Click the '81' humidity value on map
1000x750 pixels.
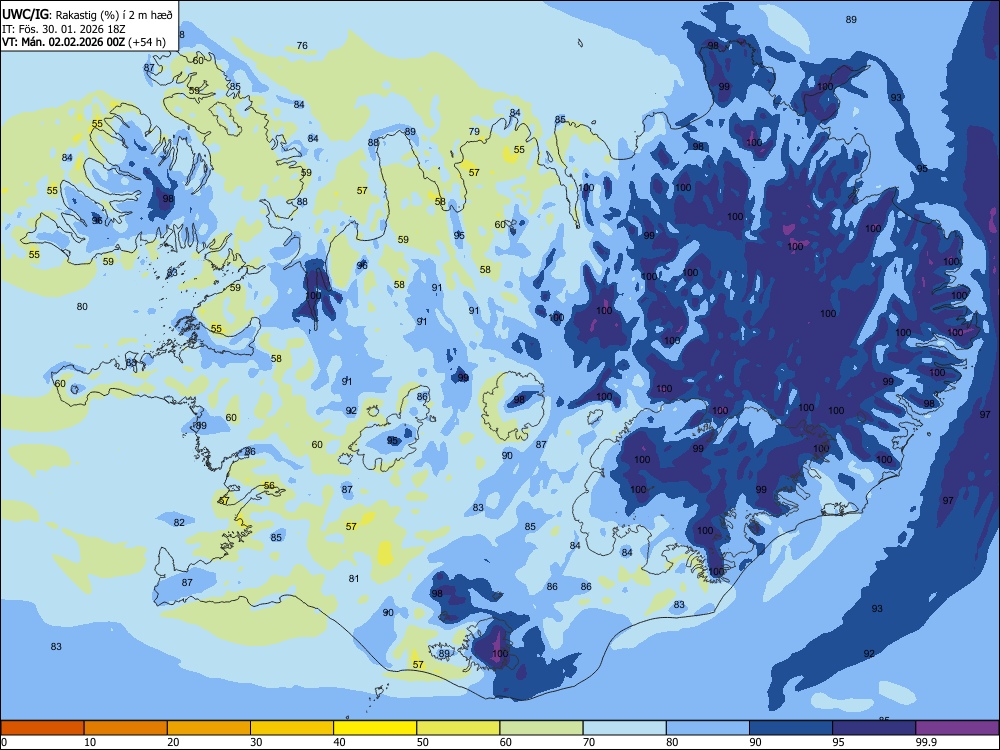pyautogui.click(x=354, y=578)
